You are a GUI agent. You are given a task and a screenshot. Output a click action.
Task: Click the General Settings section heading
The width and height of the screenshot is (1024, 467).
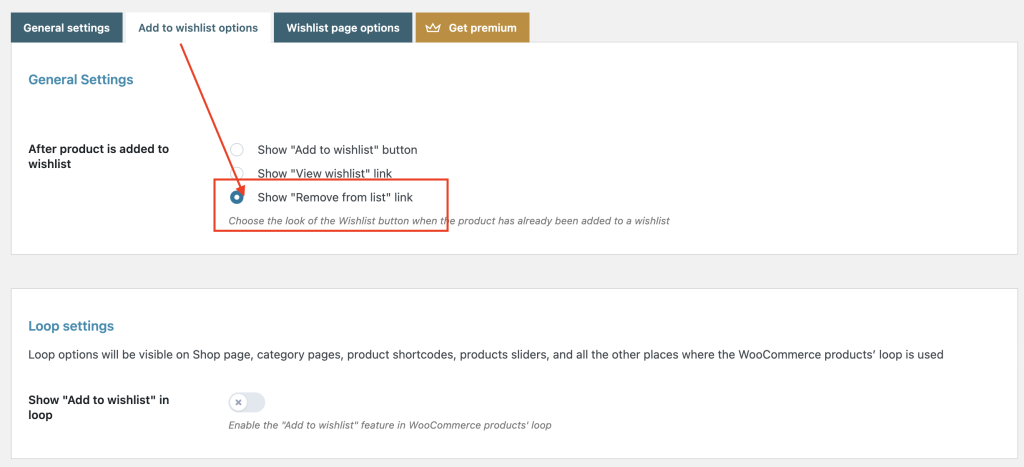(81, 80)
